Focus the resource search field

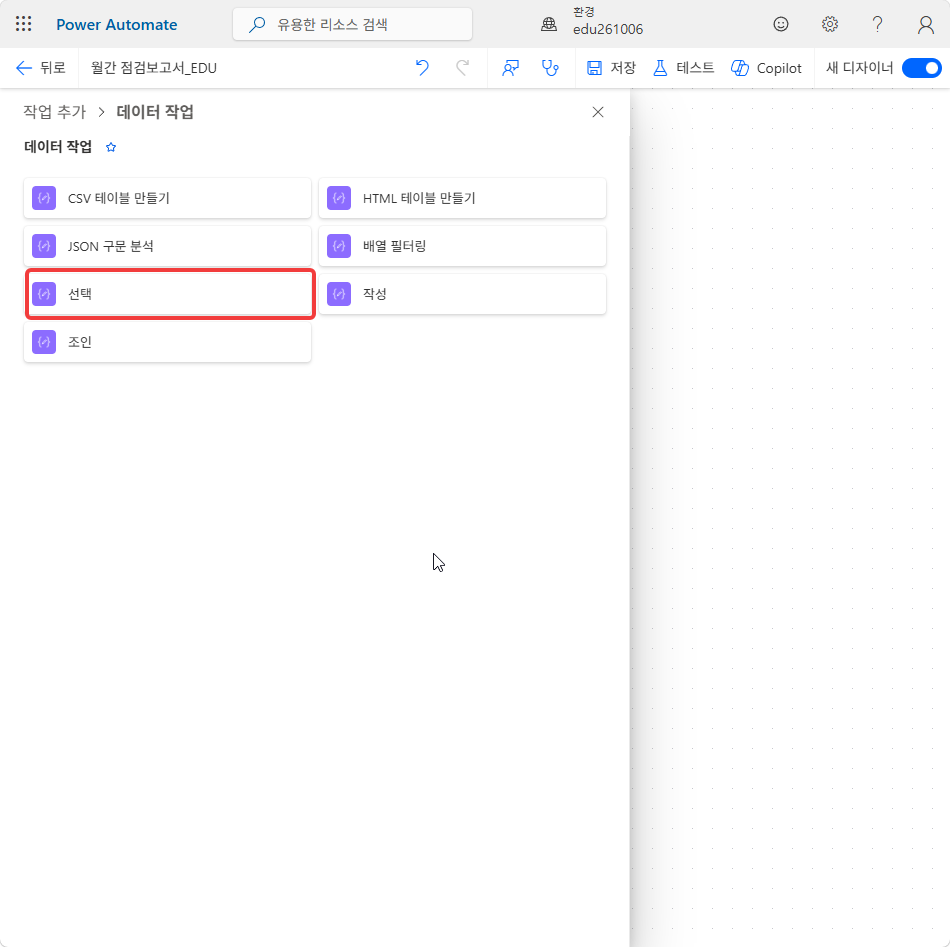pos(353,24)
